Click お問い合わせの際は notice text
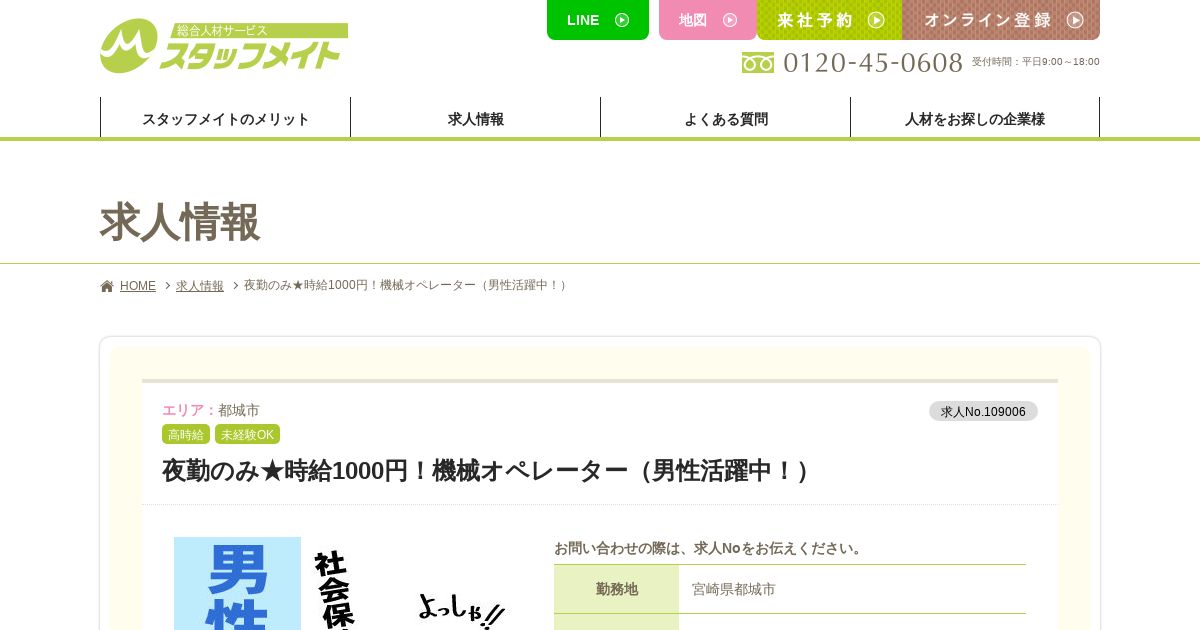This screenshot has height=630, width=1200. [710, 548]
